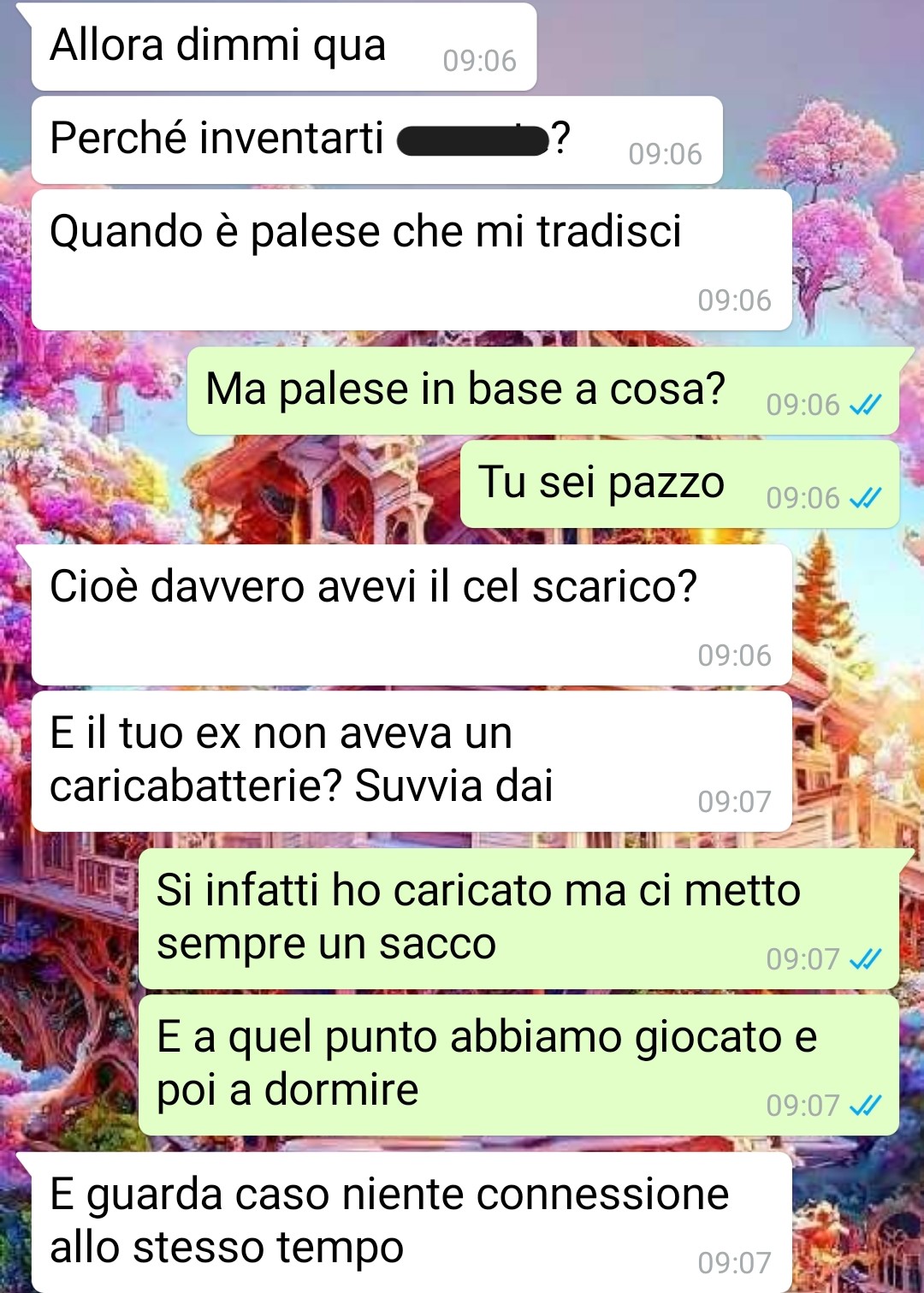Click 09:07 timestamp on 'Suvvia dai' message
This screenshot has width=924, height=1293.
pyautogui.click(x=734, y=802)
